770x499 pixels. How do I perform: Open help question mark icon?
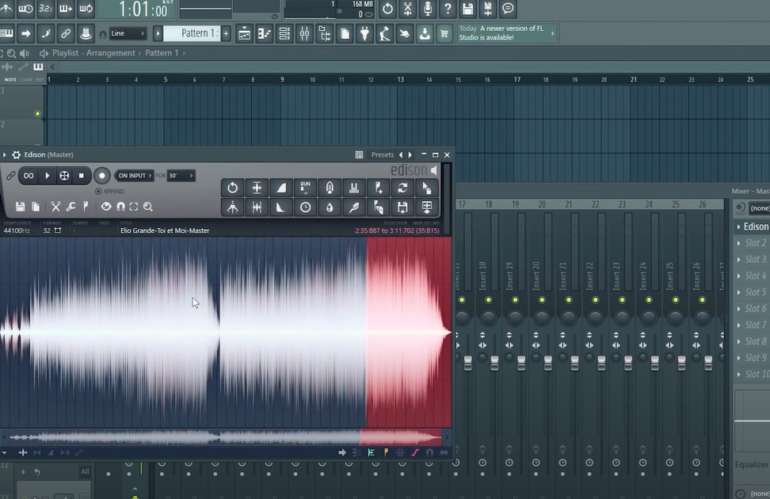[x=447, y=8]
